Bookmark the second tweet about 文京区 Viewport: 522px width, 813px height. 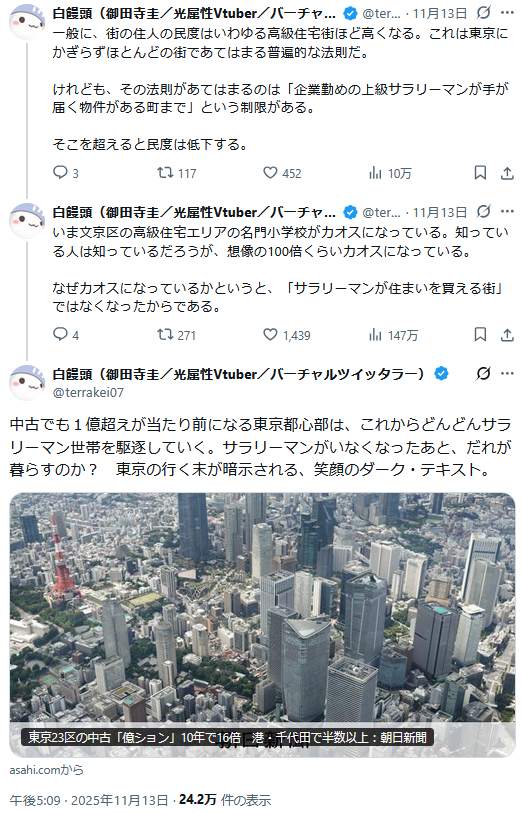click(481, 334)
